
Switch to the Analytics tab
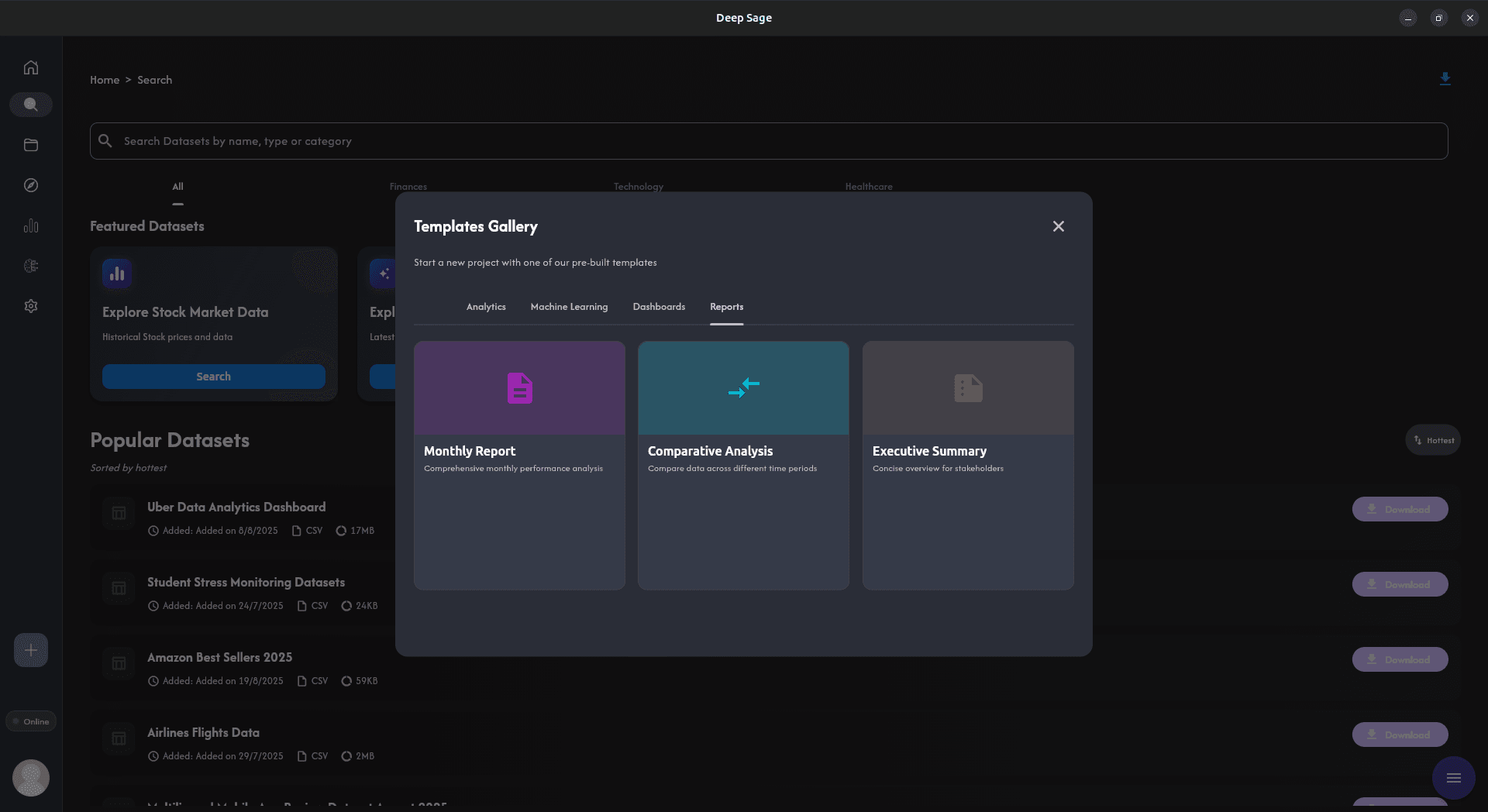click(486, 307)
